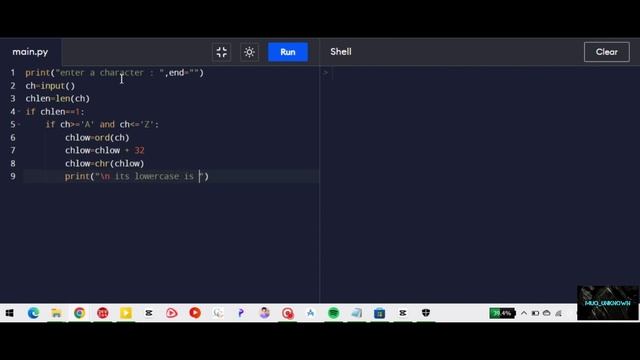Open Google Chrome from the taskbar
Screen dimensions: 640x360
80,313
